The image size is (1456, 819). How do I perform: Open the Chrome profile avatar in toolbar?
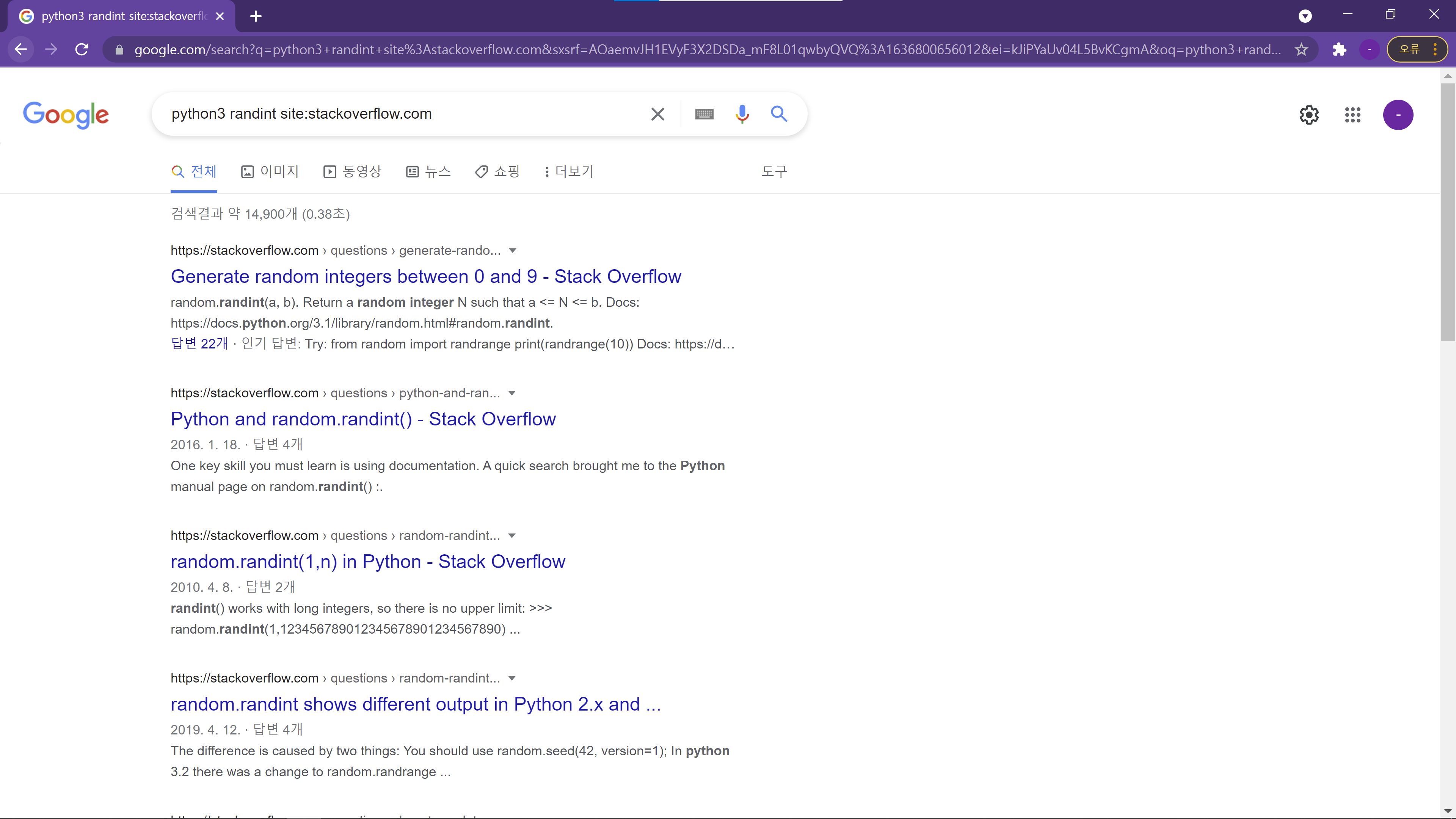[1370, 50]
